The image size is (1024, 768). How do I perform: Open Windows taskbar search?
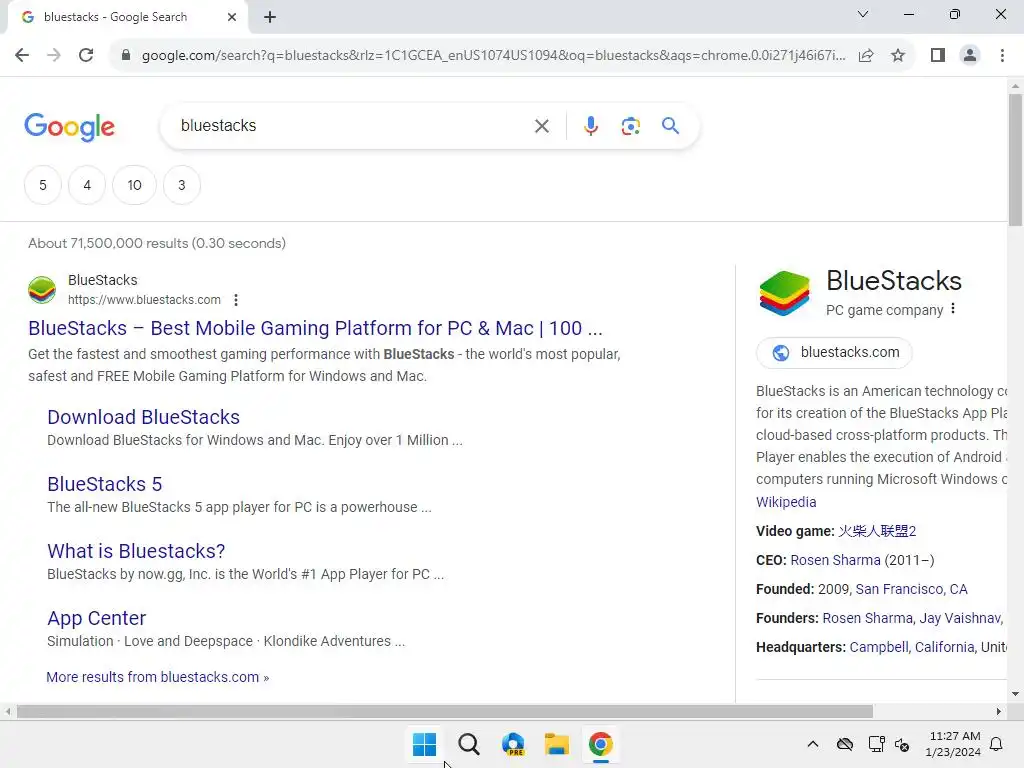pyautogui.click(x=468, y=744)
